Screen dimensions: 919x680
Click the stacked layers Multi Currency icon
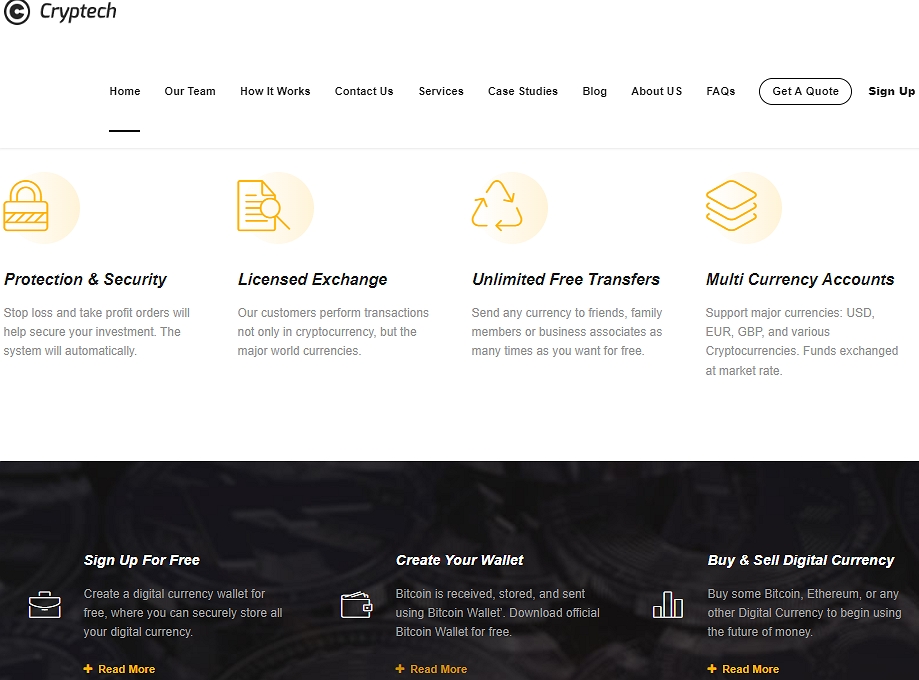pyautogui.click(x=731, y=205)
